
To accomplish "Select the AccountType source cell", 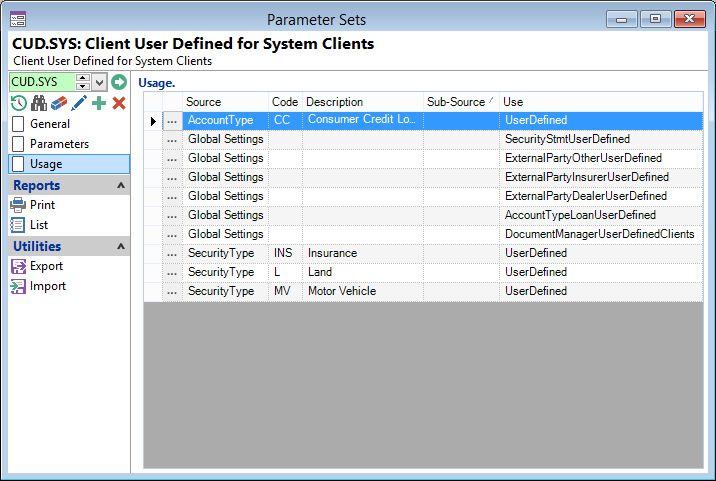I will click(226, 121).
